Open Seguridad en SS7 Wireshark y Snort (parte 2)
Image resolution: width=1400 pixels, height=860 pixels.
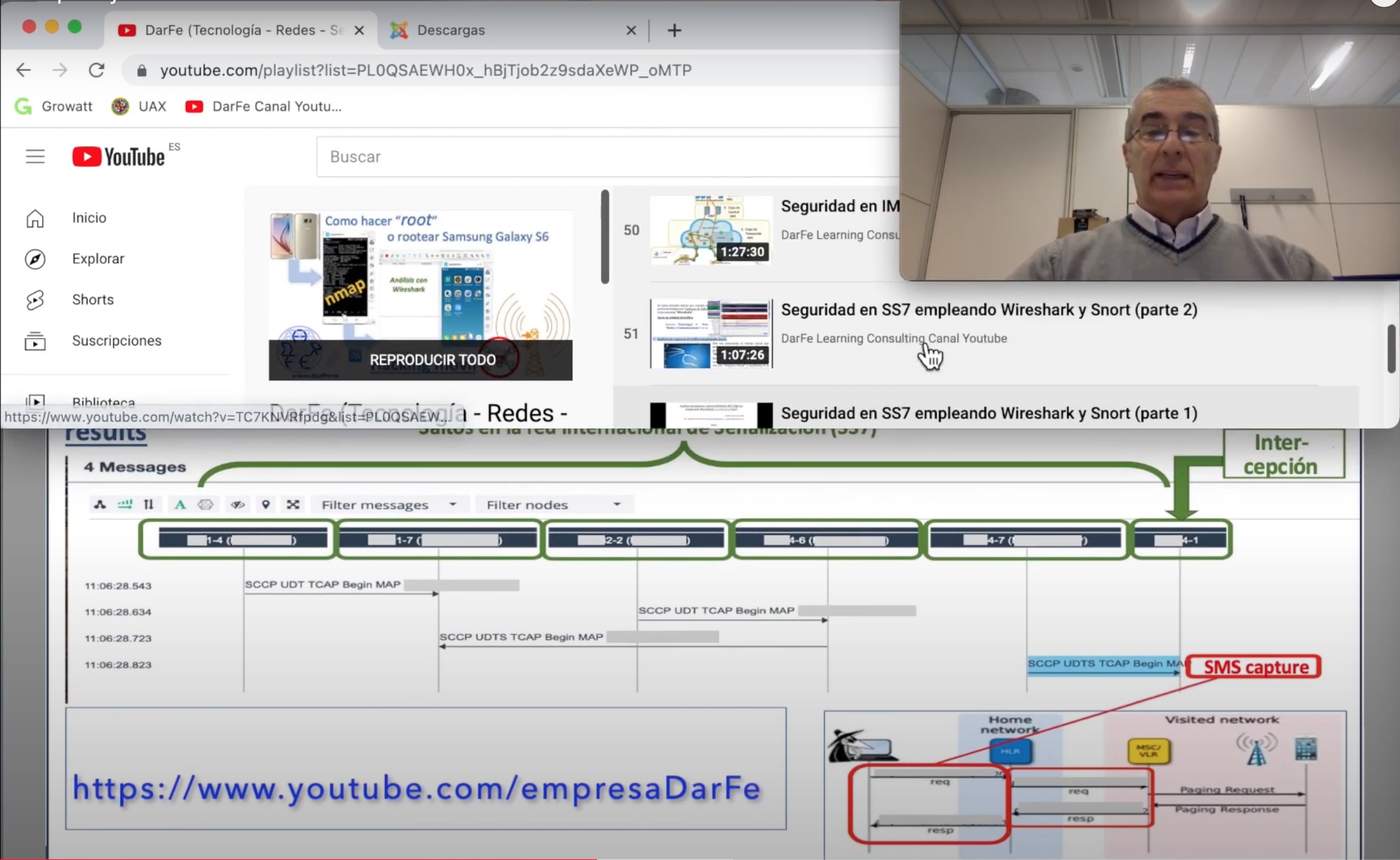tap(989, 310)
